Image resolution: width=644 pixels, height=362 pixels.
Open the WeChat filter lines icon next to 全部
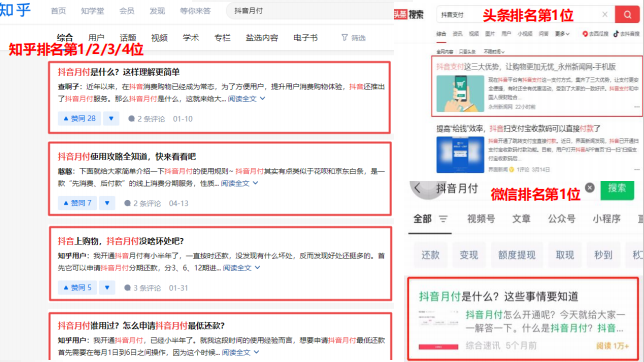pos(443,219)
